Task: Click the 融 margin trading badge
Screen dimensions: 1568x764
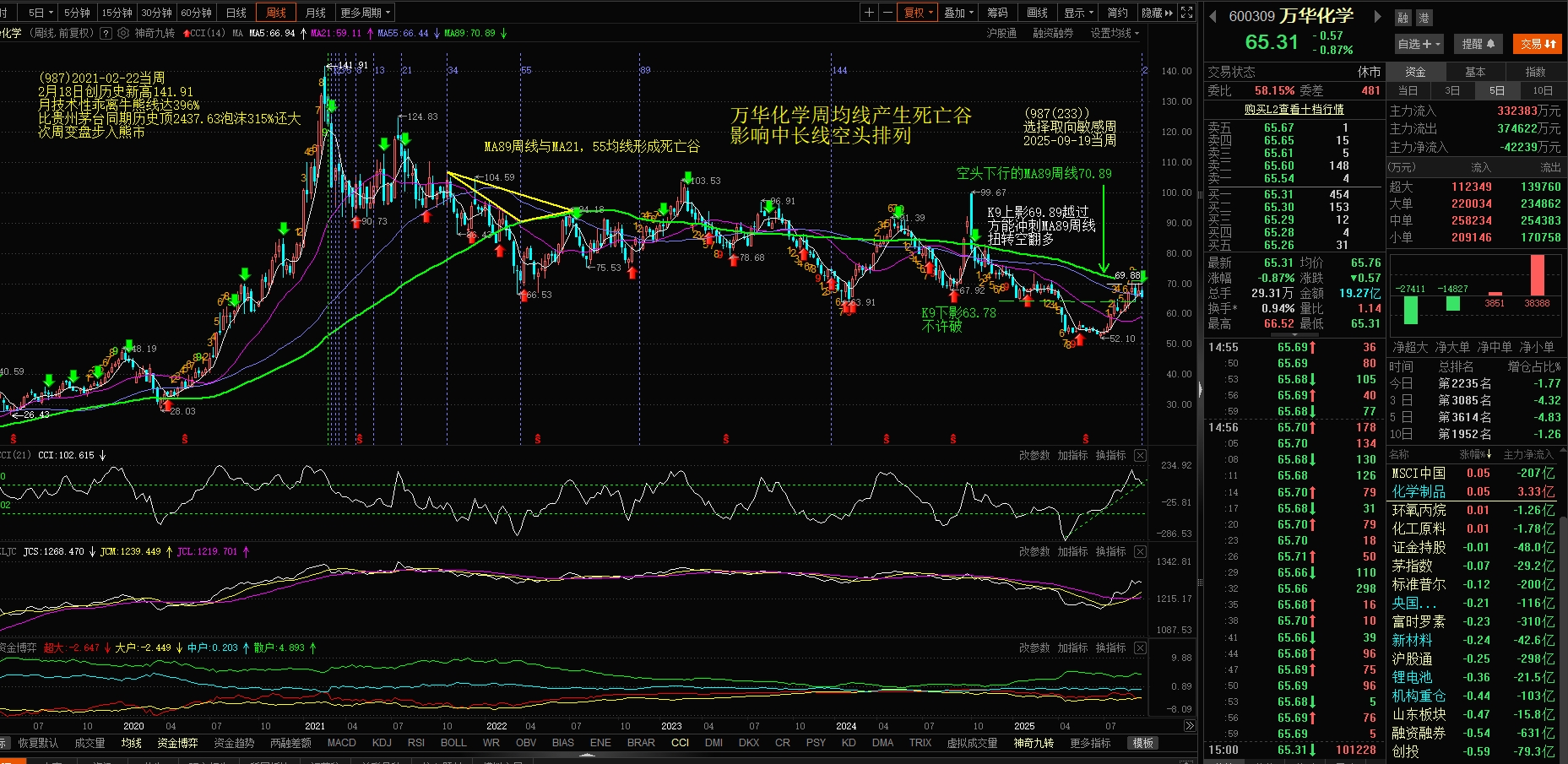Action: 1403,18
